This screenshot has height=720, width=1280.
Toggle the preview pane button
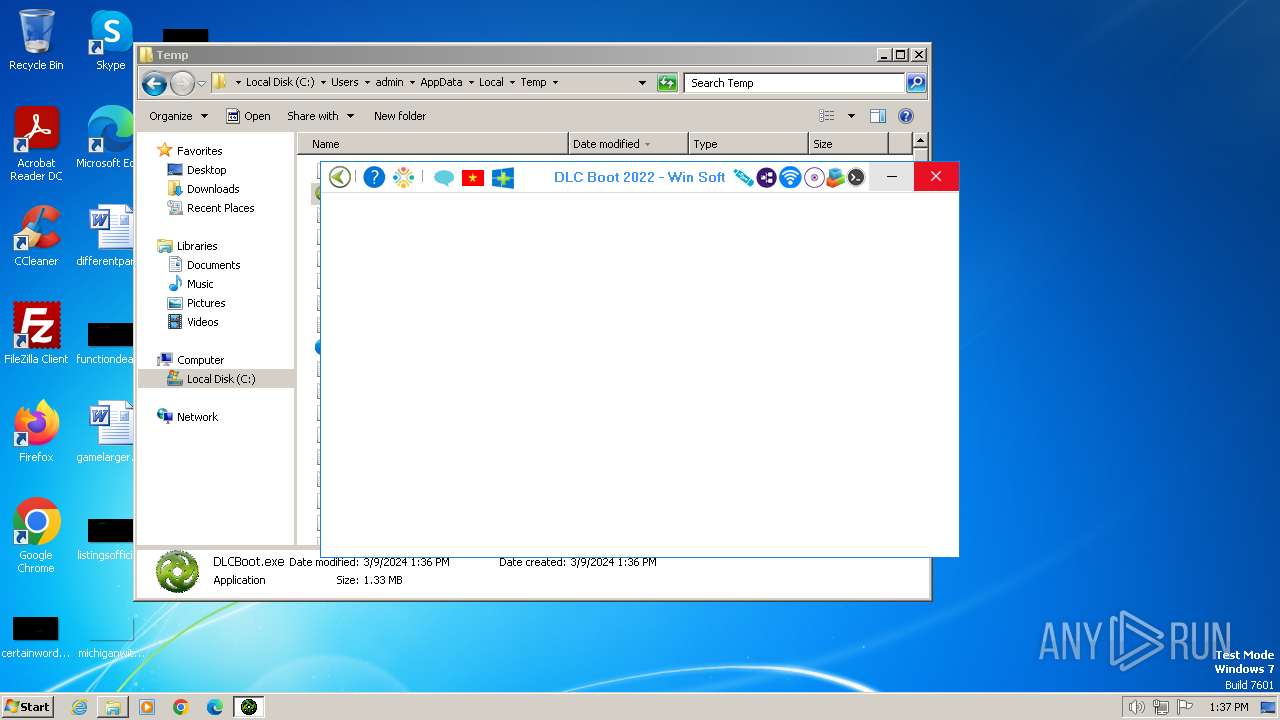[x=878, y=116]
